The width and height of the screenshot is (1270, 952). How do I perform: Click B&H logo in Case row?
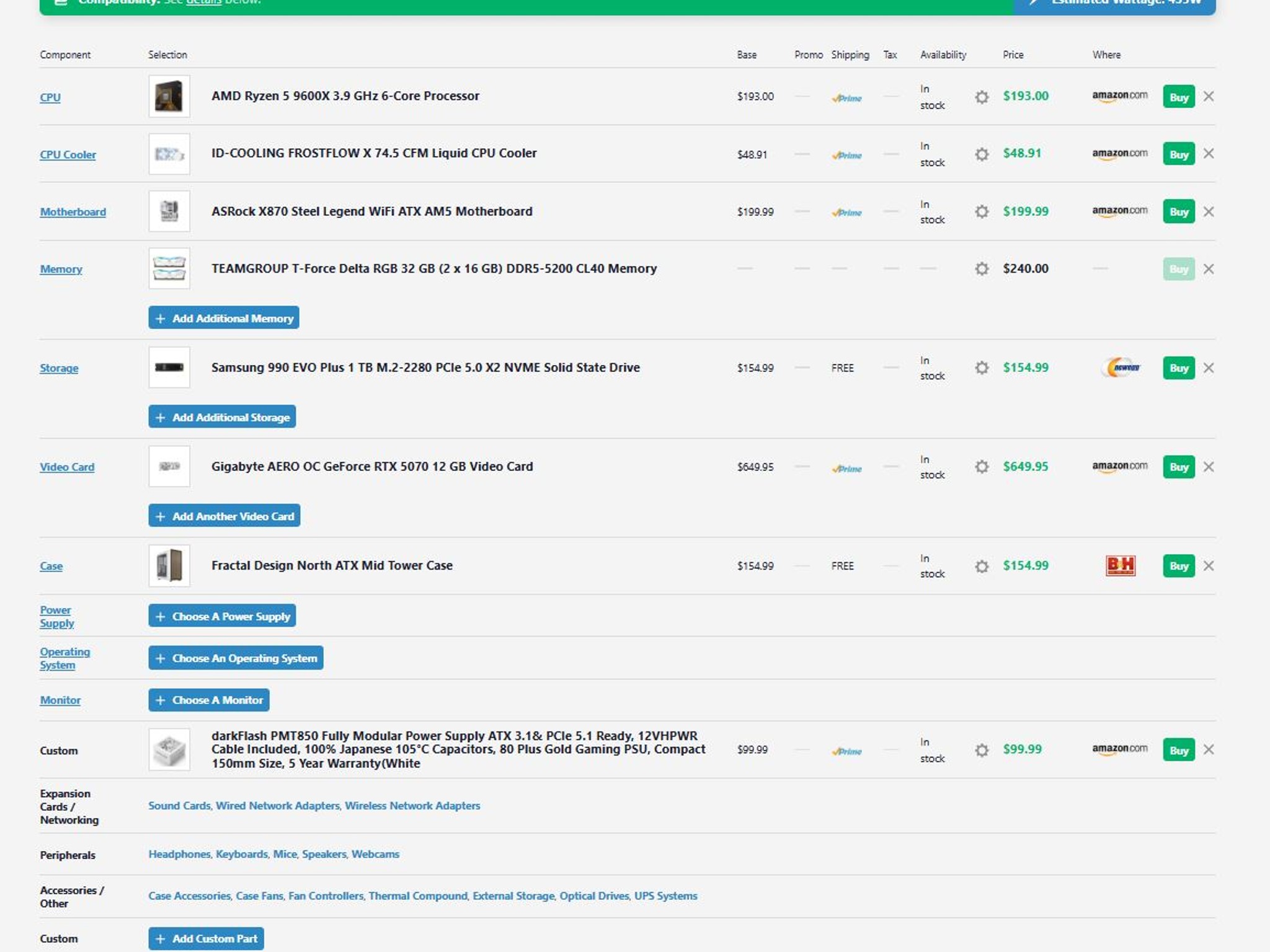tap(1120, 565)
